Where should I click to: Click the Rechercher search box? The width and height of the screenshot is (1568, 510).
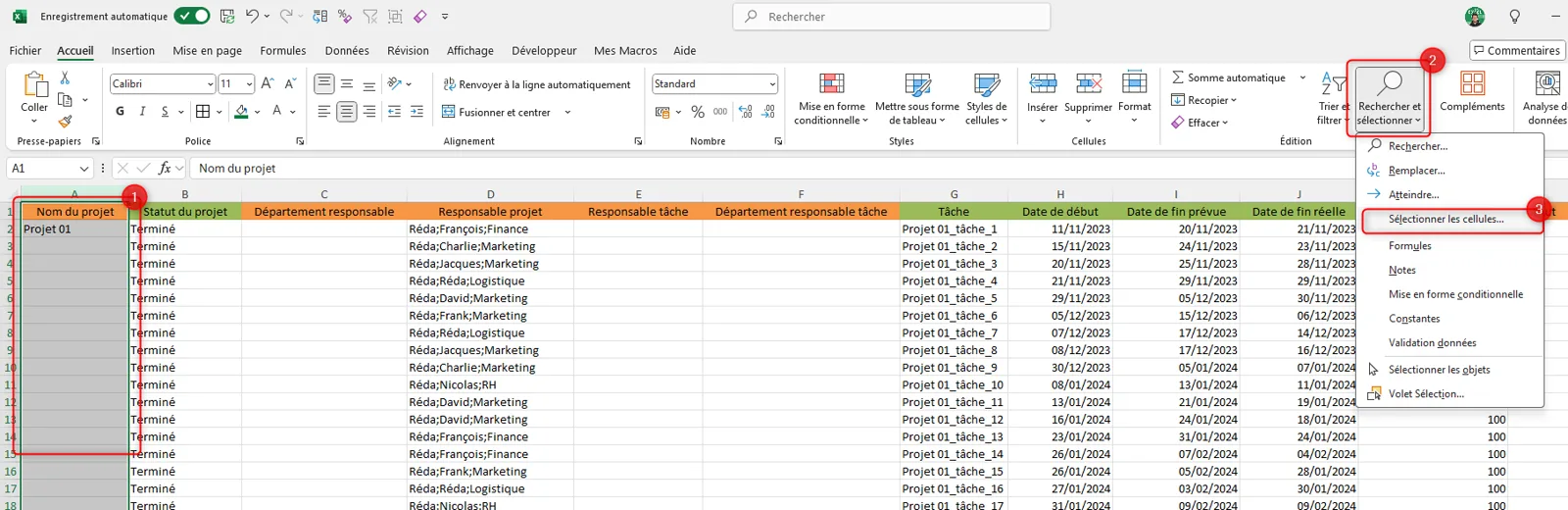(x=892, y=17)
